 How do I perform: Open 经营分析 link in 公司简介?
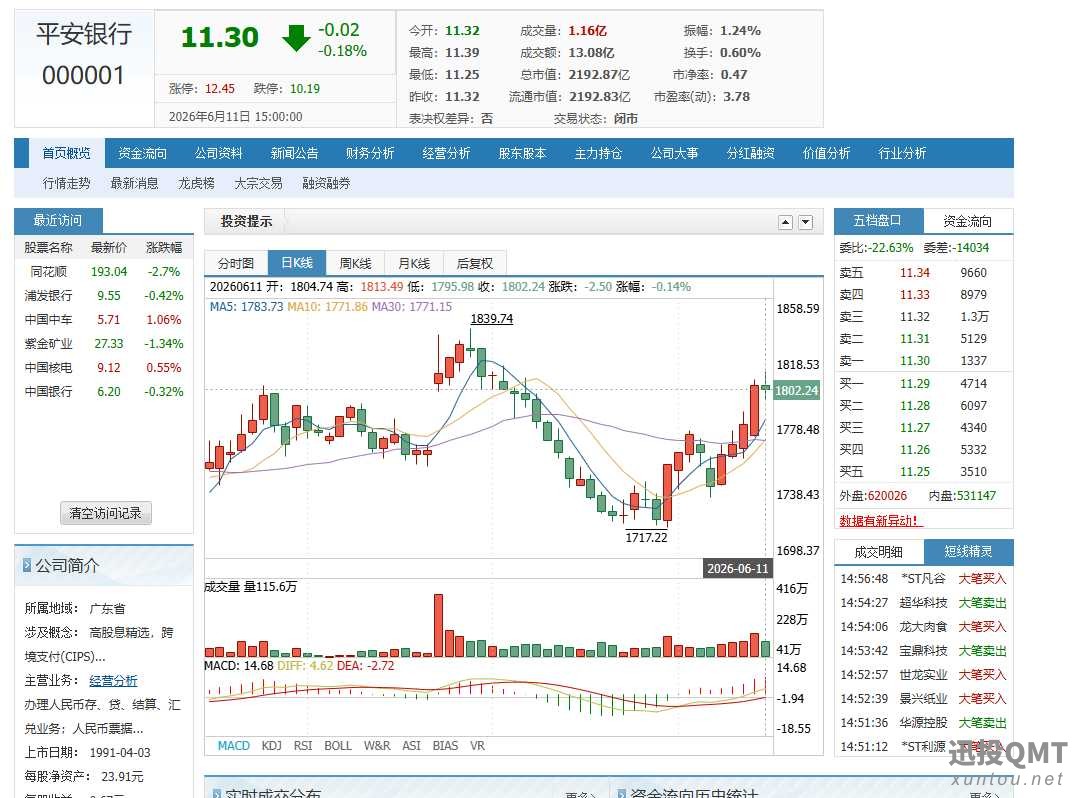coord(113,680)
